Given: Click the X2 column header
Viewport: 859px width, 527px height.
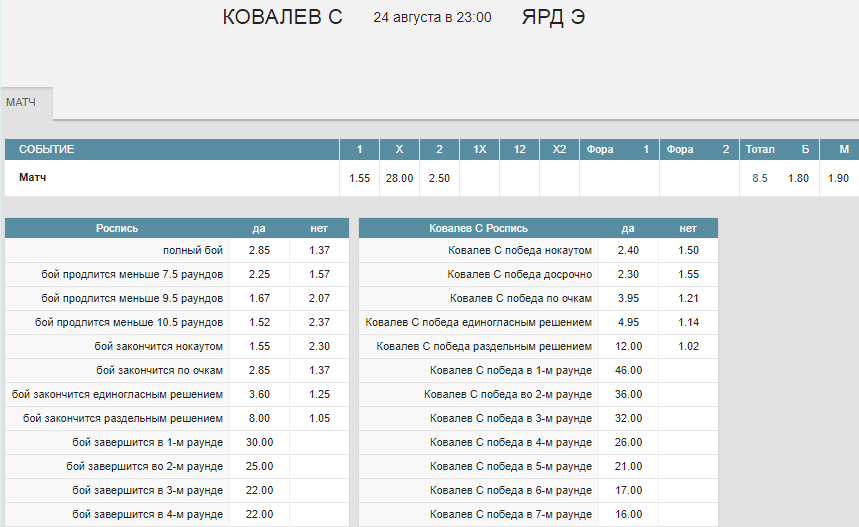Looking at the screenshot, I should 559,149.
